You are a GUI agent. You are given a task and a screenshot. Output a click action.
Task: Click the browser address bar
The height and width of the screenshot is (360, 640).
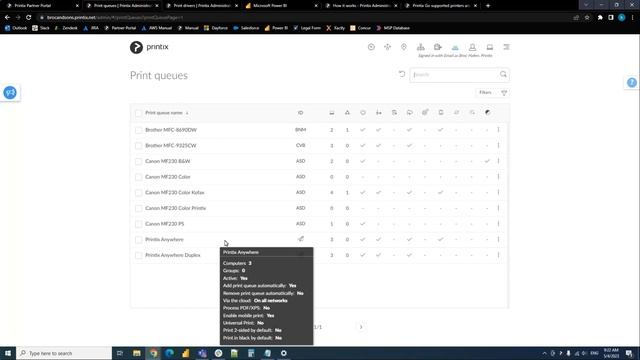pyautogui.click(x=302, y=18)
